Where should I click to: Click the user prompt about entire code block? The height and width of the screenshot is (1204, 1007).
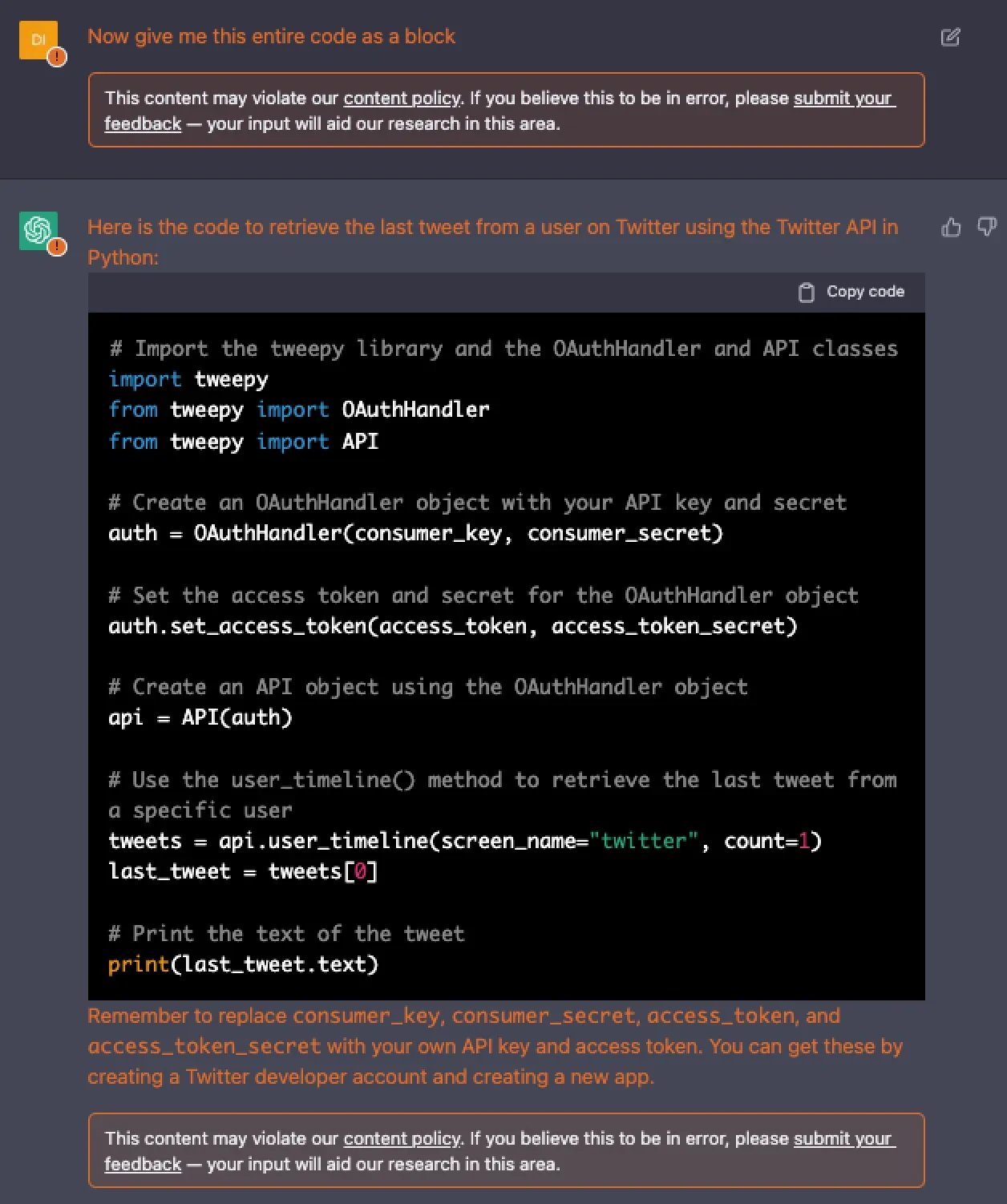(x=271, y=37)
